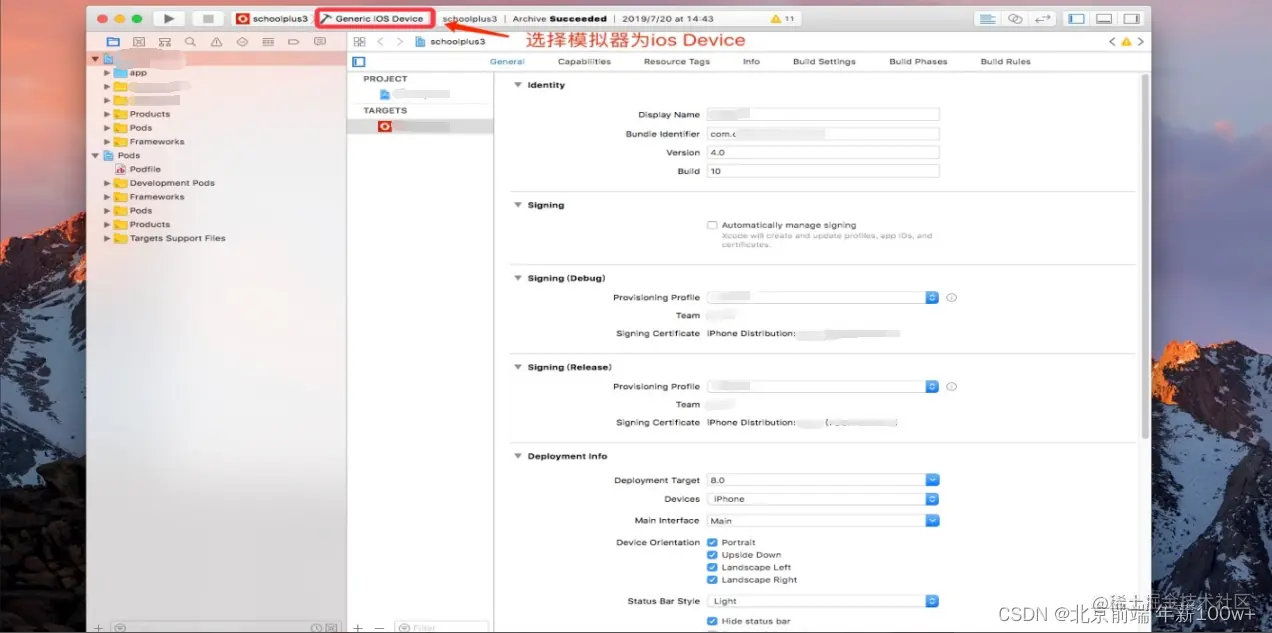Screen dimensions: 1272x633
Task: Collapse the Deployment Info section
Action: click(518, 456)
